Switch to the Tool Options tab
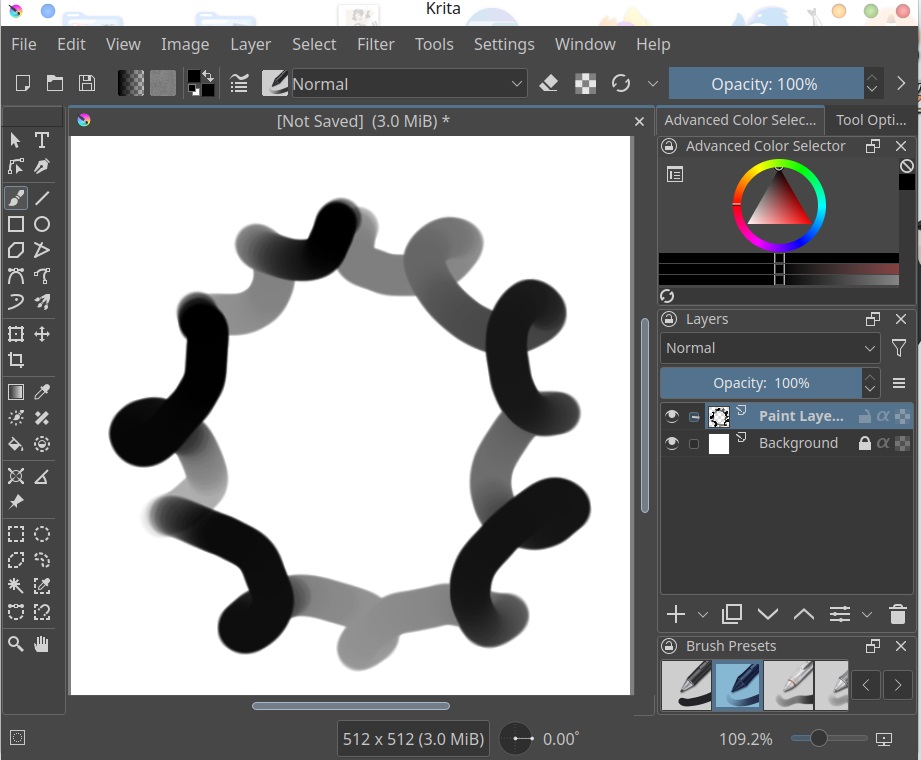 pyautogui.click(x=870, y=119)
